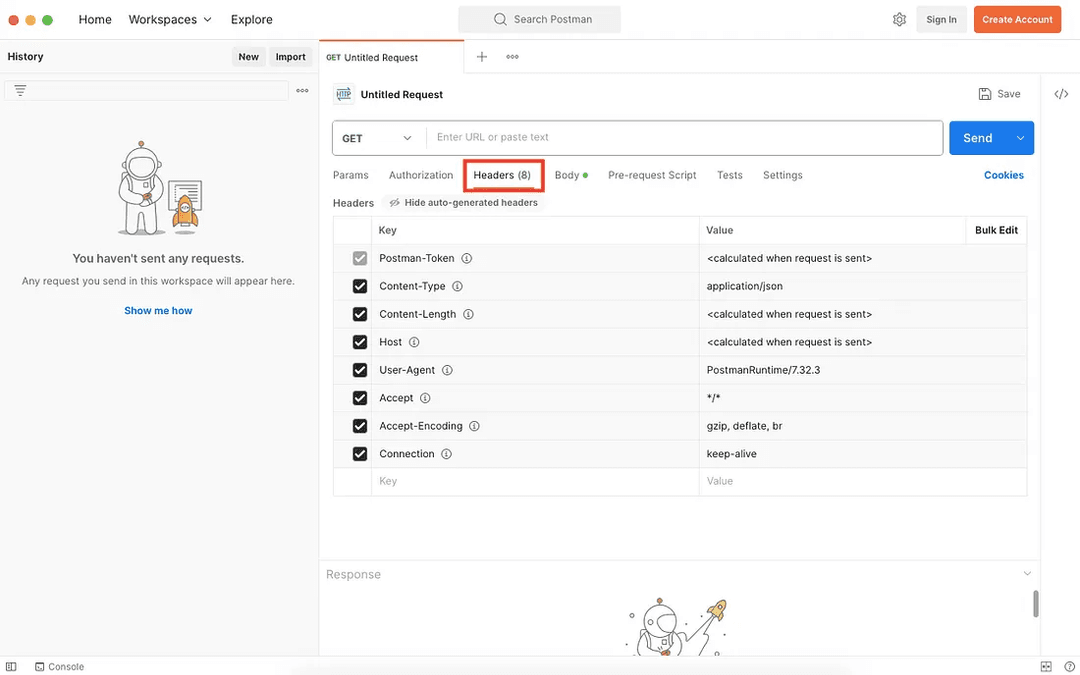
Task: Uncheck the Accept header
Action: pyautogui.click(x=360, y=398)
